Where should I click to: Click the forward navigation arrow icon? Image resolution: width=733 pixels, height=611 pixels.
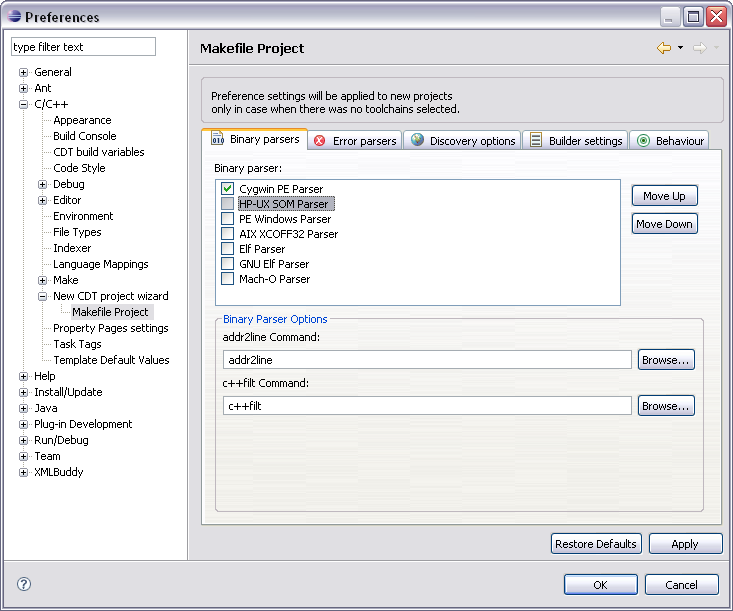coord(699,48)
